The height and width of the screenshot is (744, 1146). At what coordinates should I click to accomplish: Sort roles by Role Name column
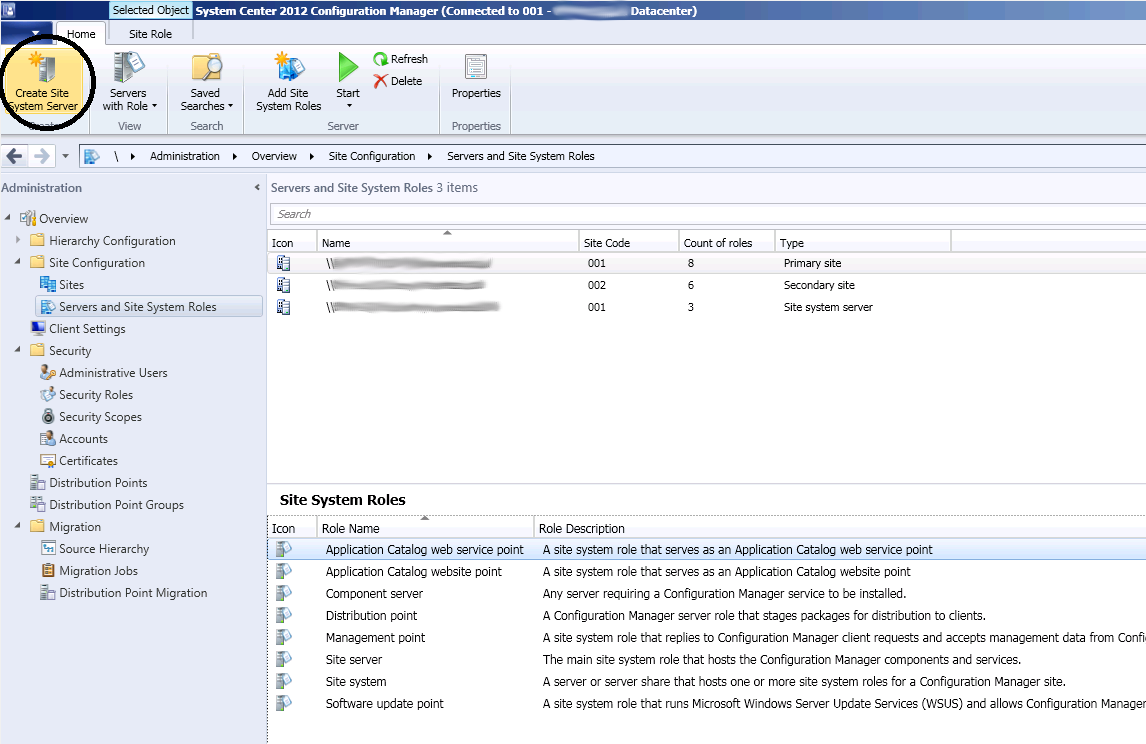(425, 528)
